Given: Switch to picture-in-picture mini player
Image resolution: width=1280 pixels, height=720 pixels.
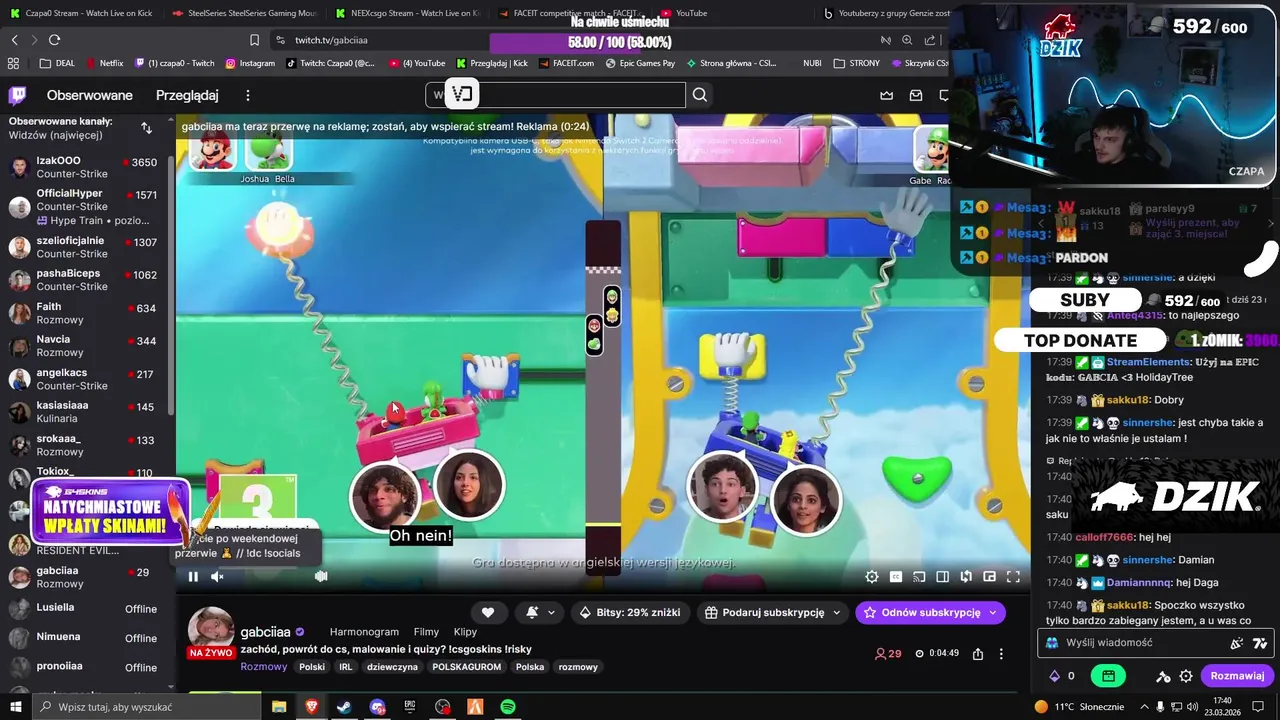Looking at the screenshot, I should pyautogui.click(x=989, y=576).
